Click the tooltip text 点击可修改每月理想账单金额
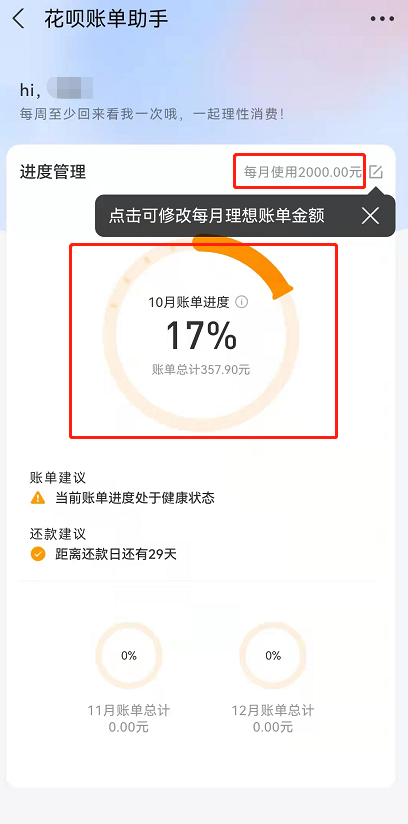 click(217, 215)
